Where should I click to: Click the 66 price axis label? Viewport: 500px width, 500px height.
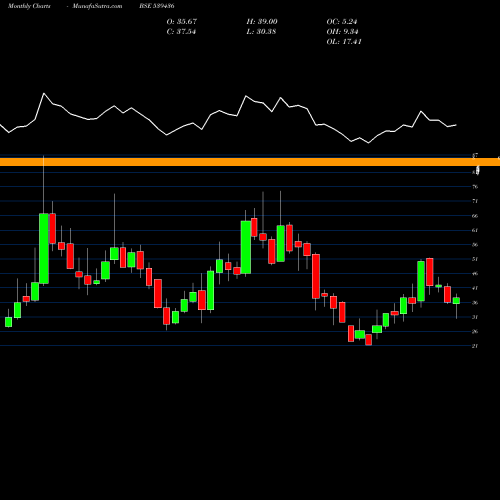475,216
